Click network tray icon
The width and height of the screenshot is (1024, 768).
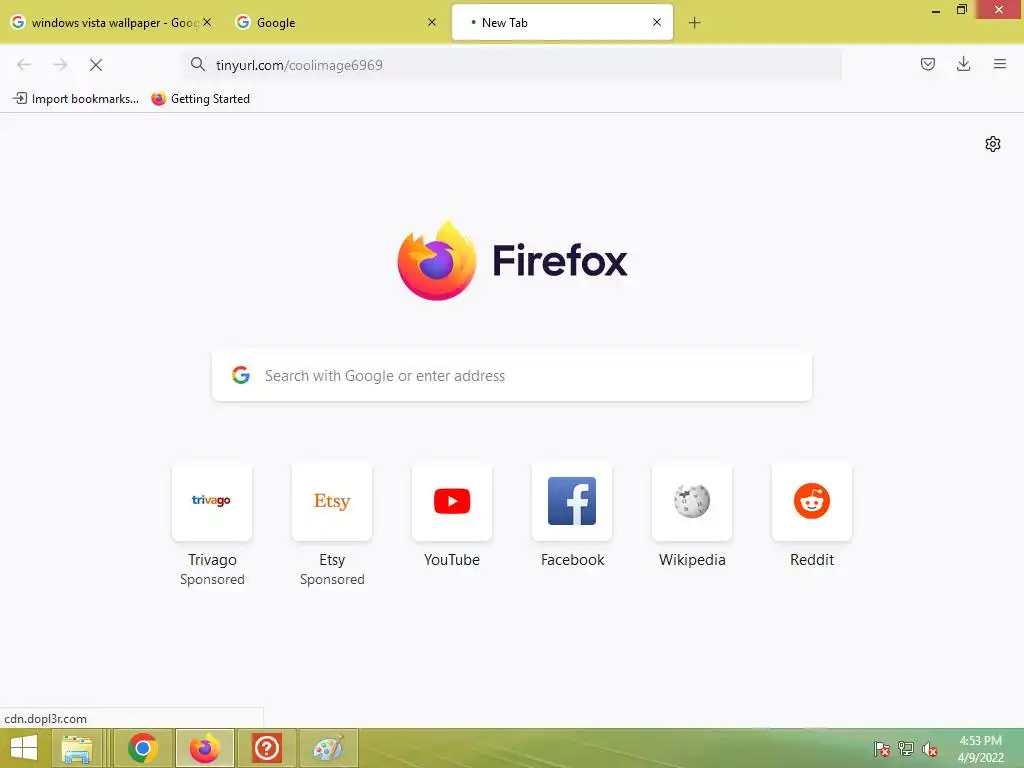pyautogui.click(x=906, y=749)
